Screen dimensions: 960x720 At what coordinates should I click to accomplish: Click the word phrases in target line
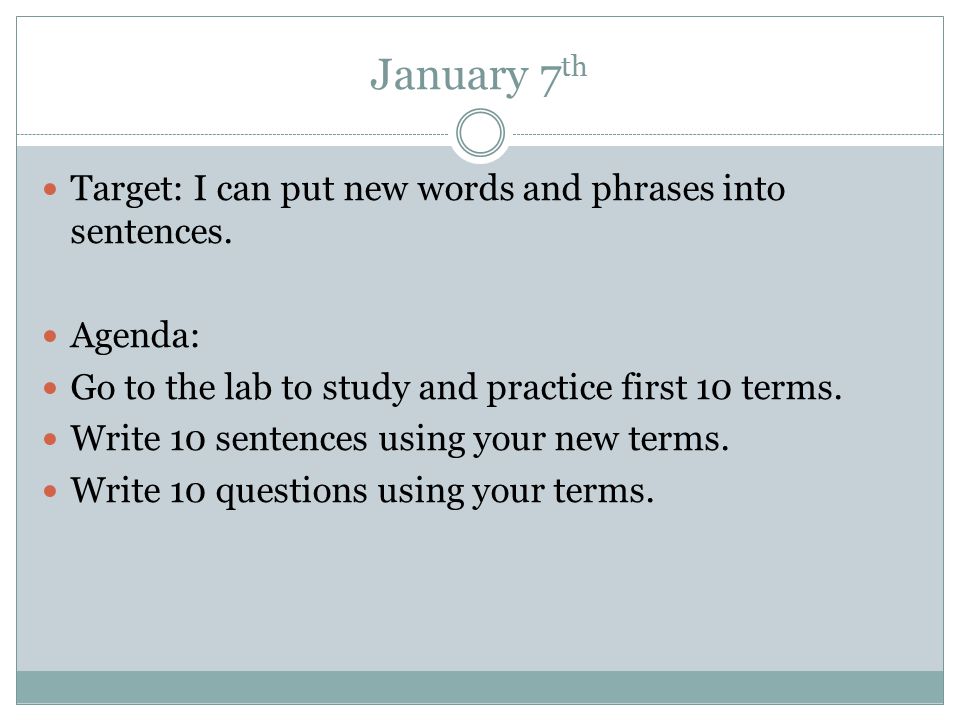click(x=652, y=189)
